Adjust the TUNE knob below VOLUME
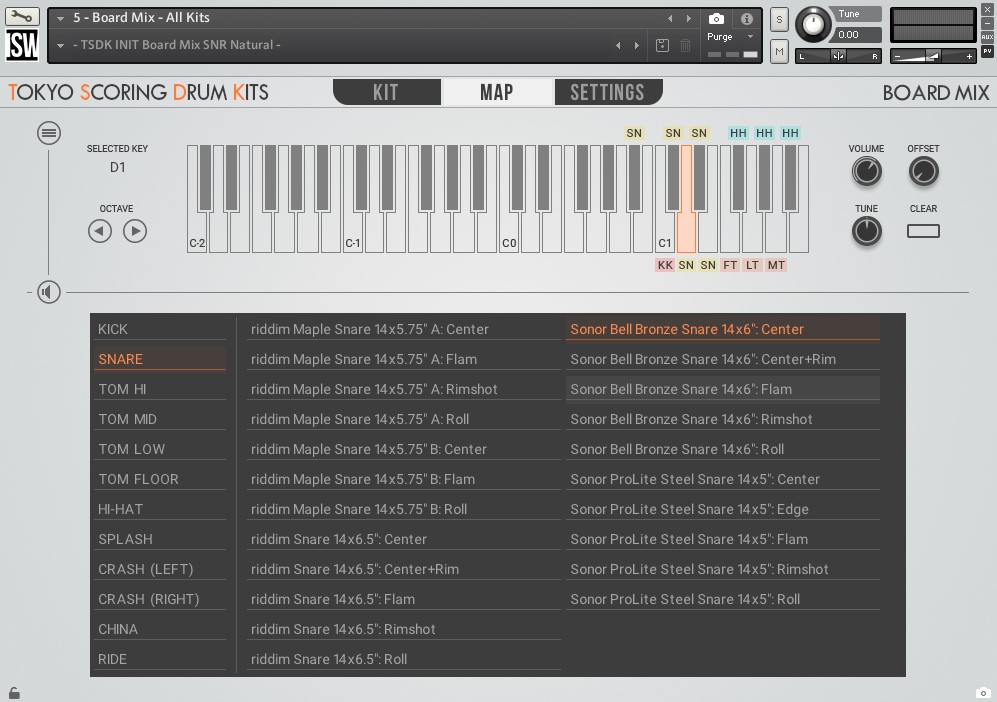 pyautogui.click(x=866, y=231)
